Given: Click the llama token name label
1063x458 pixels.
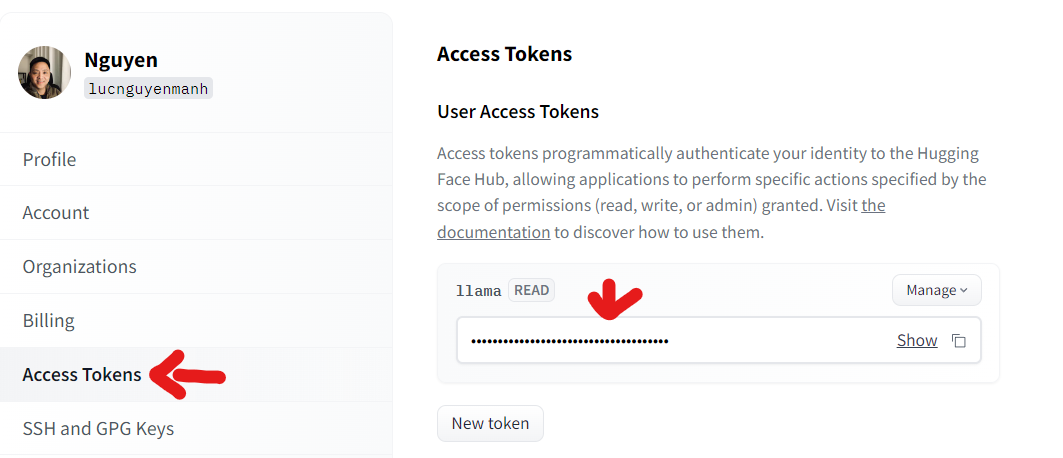Looking at the screenshot, I should click(479, 291).
